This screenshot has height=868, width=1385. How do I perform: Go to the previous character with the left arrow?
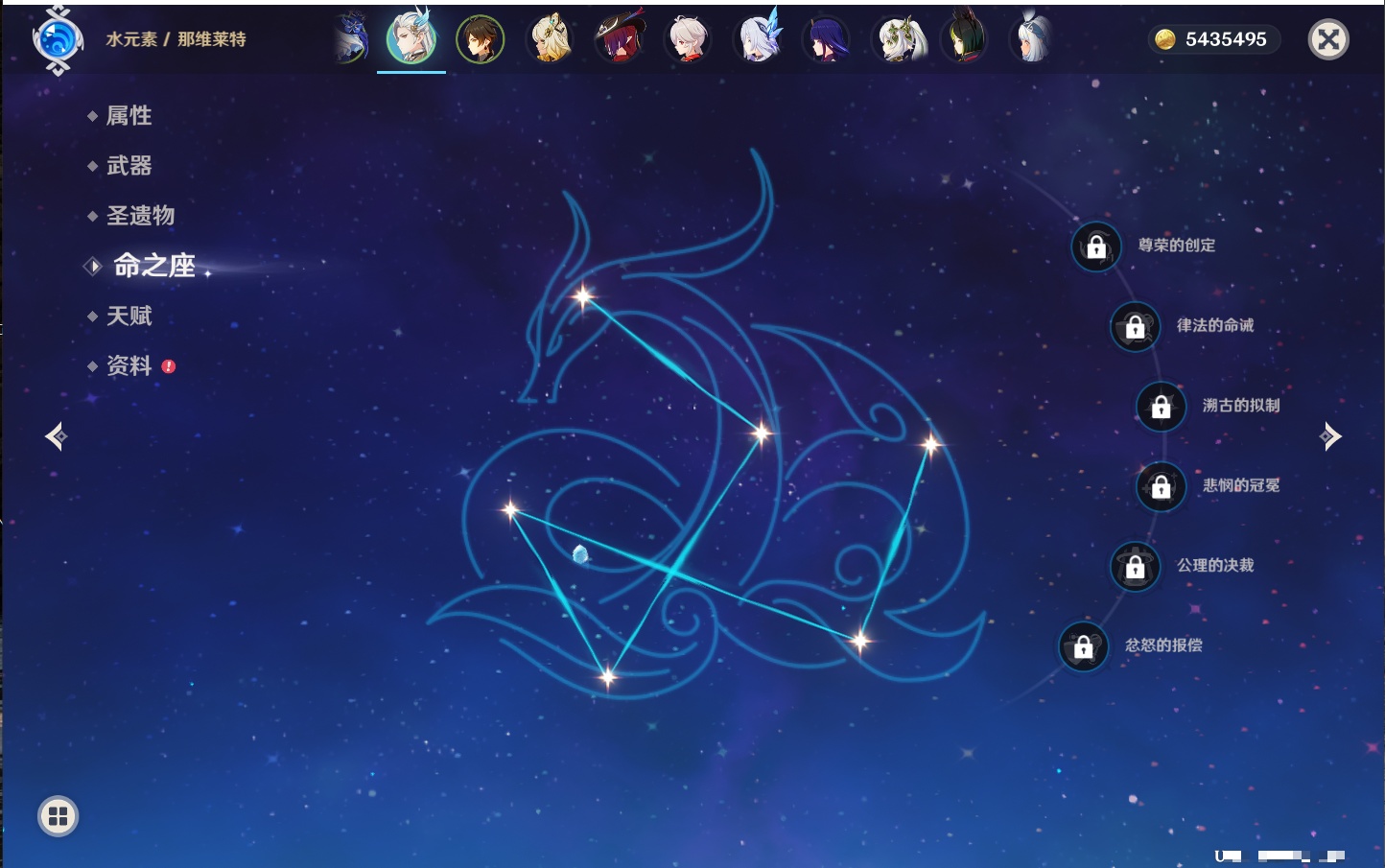(x=56, y=436)
